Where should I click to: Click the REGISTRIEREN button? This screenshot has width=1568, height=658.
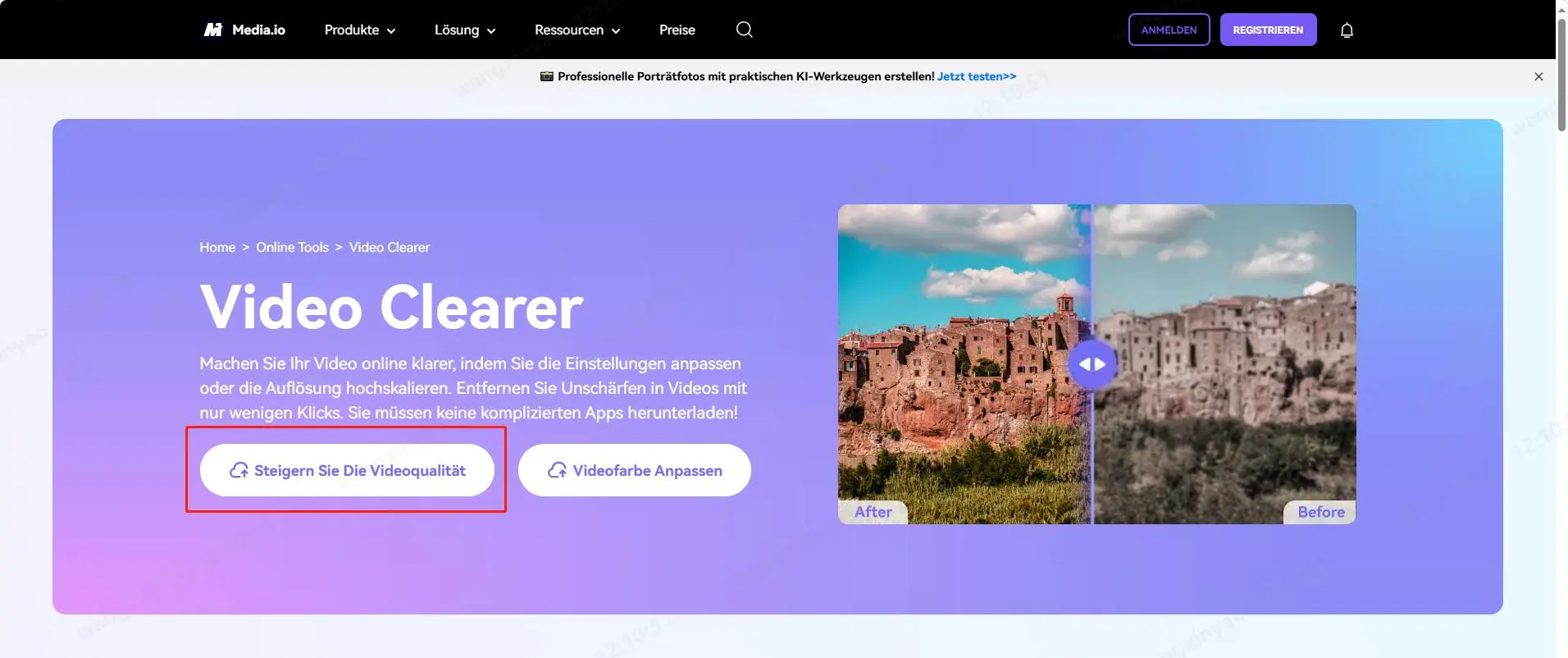pos(1268,30)
